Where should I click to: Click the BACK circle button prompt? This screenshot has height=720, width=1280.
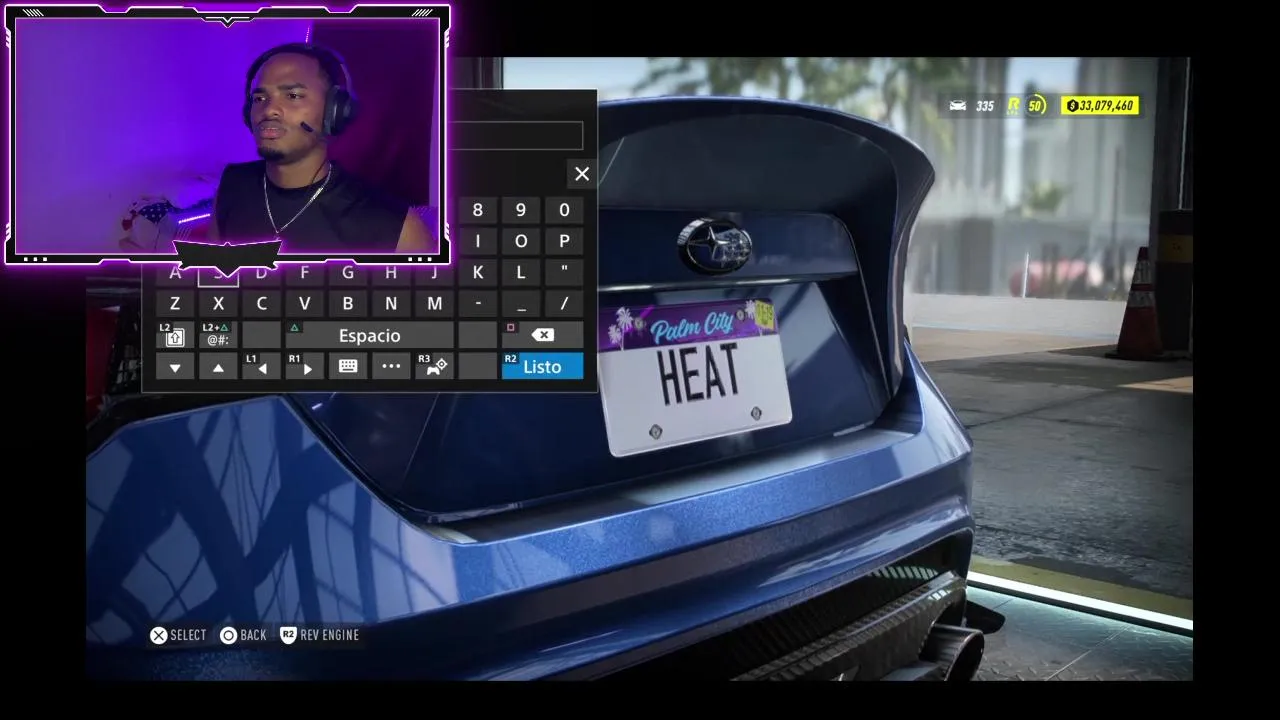point(243,635)
